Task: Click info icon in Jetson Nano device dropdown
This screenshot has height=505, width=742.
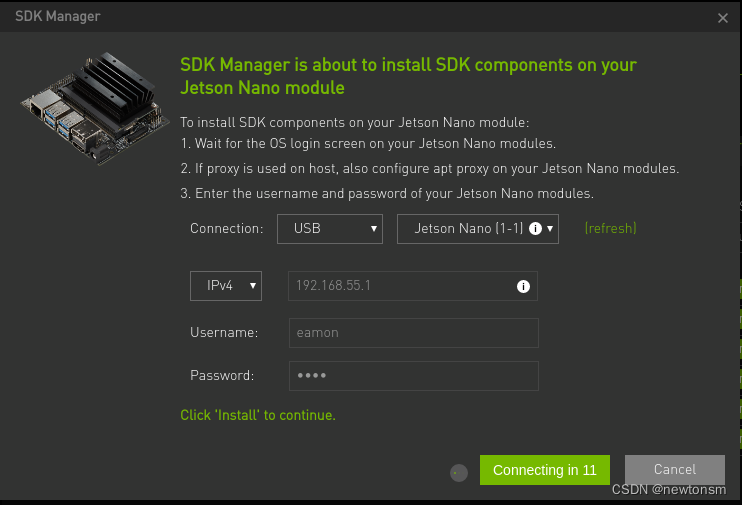Action: 535,229
